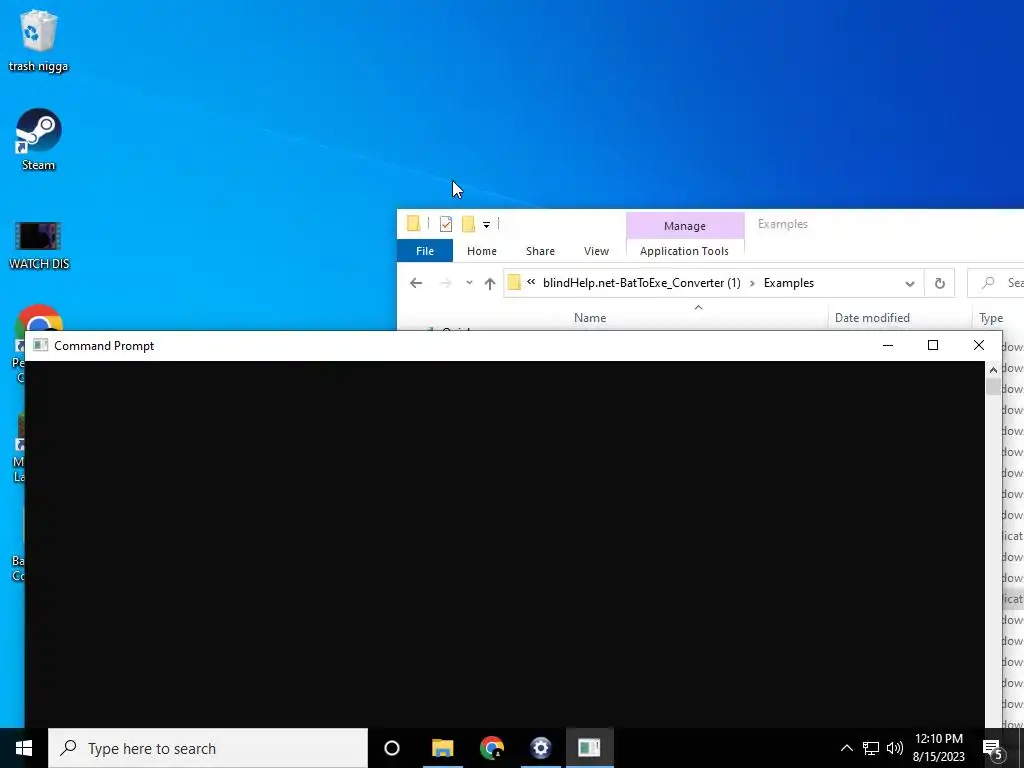
Task: Switch to the Share ribbon tab
Action: [x=540, y=251]
